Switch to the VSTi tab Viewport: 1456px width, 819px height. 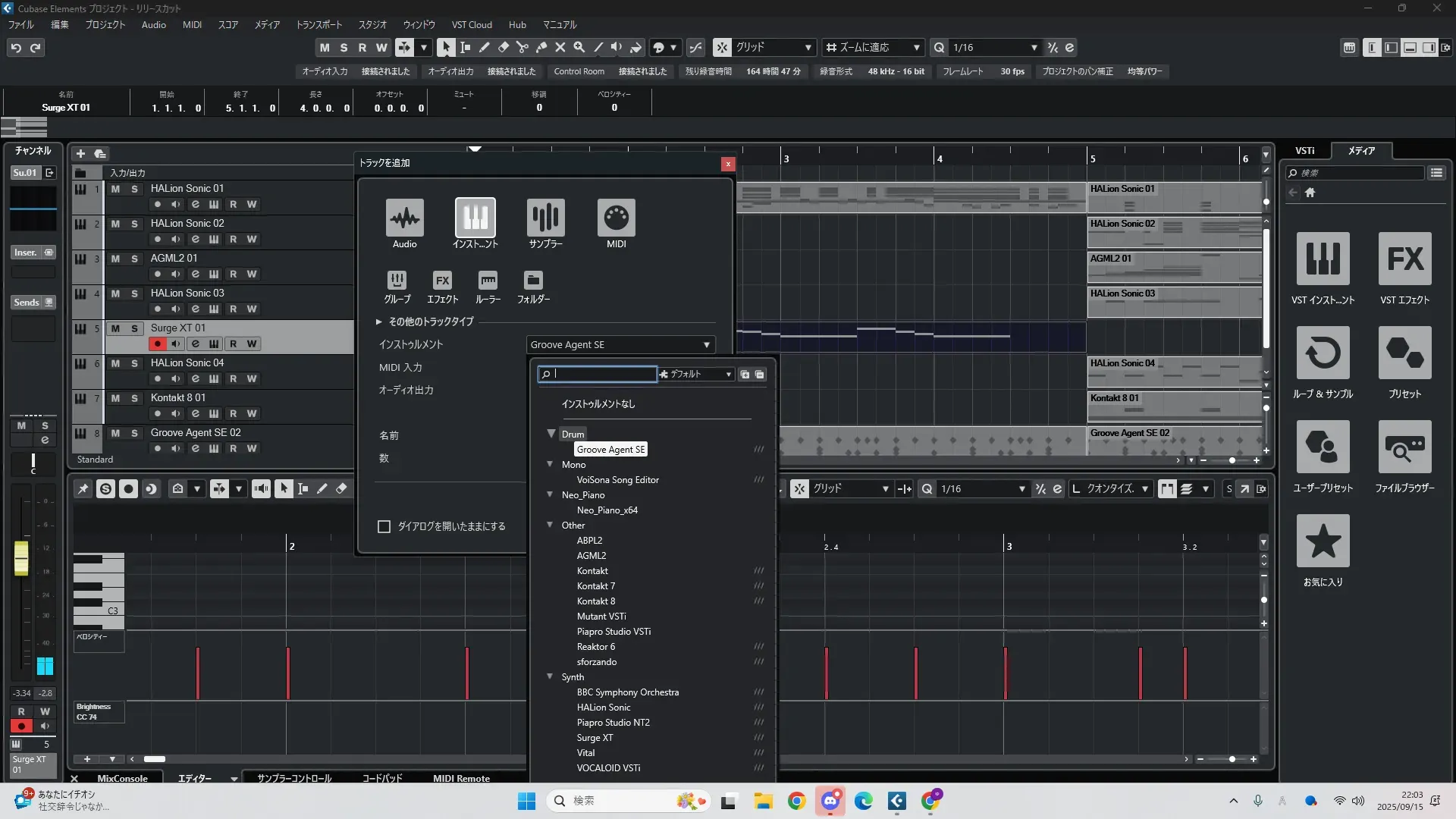click(x=1304, y=151)
